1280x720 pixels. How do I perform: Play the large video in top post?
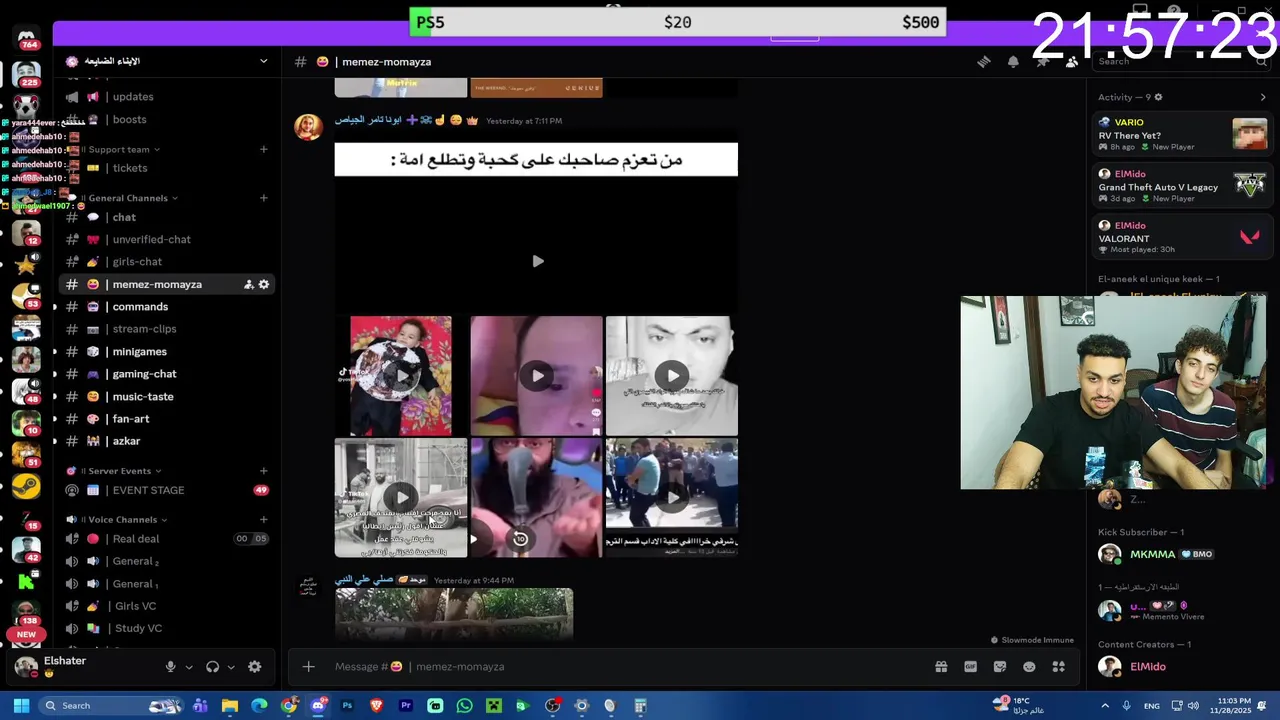pyautogui.click(x=537, y=261)
